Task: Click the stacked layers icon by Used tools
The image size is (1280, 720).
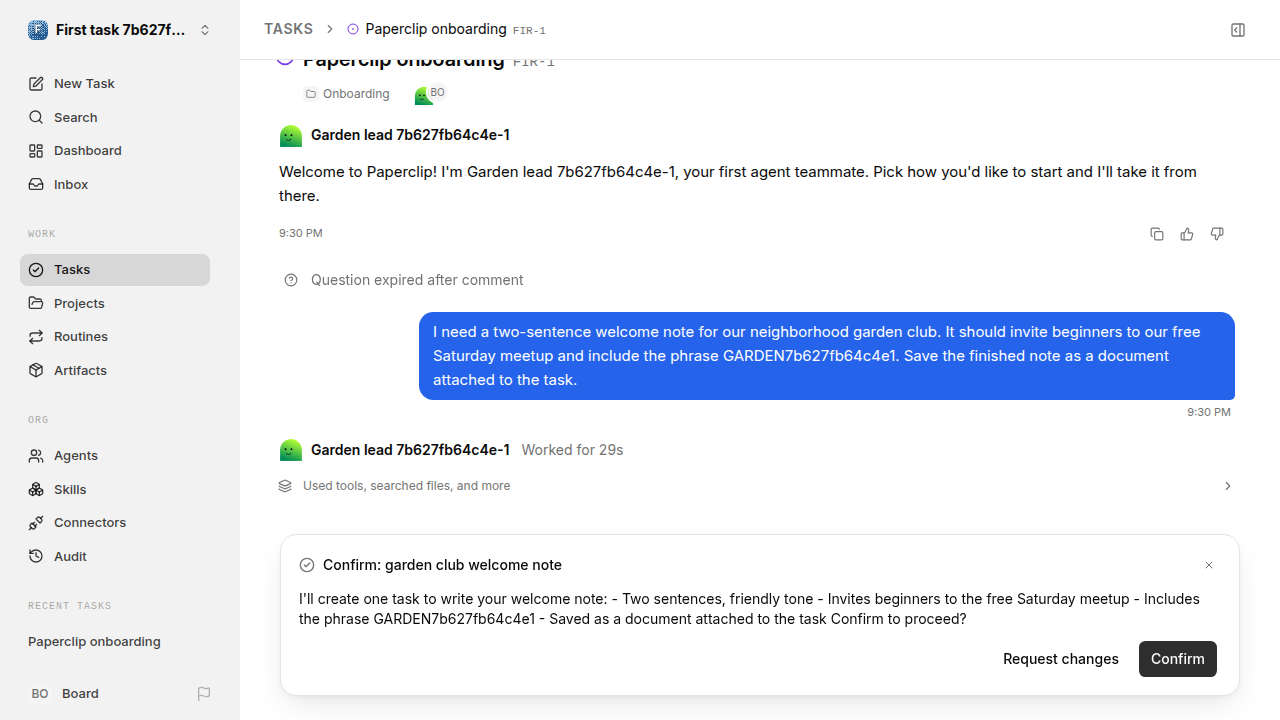Action: [x=285, y=486]
